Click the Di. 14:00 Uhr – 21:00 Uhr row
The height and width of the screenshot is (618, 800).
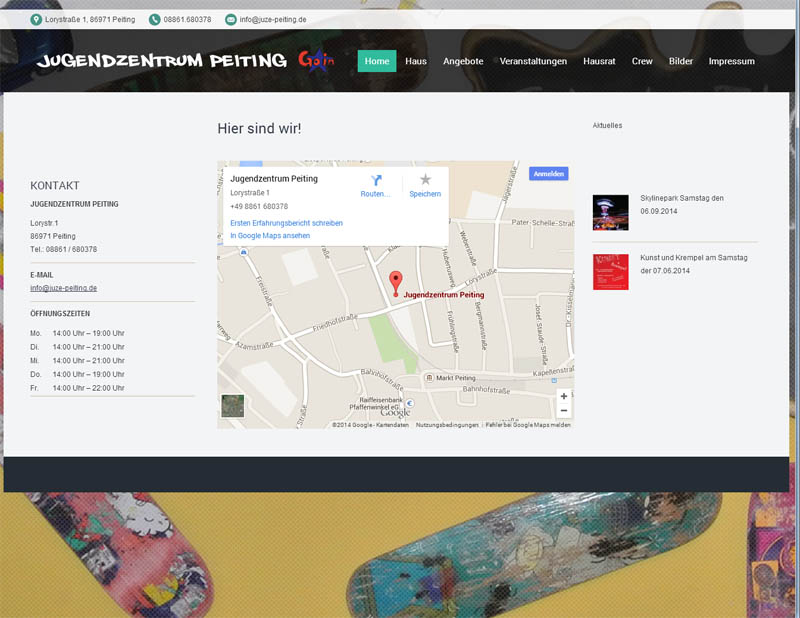pos(77,347)
